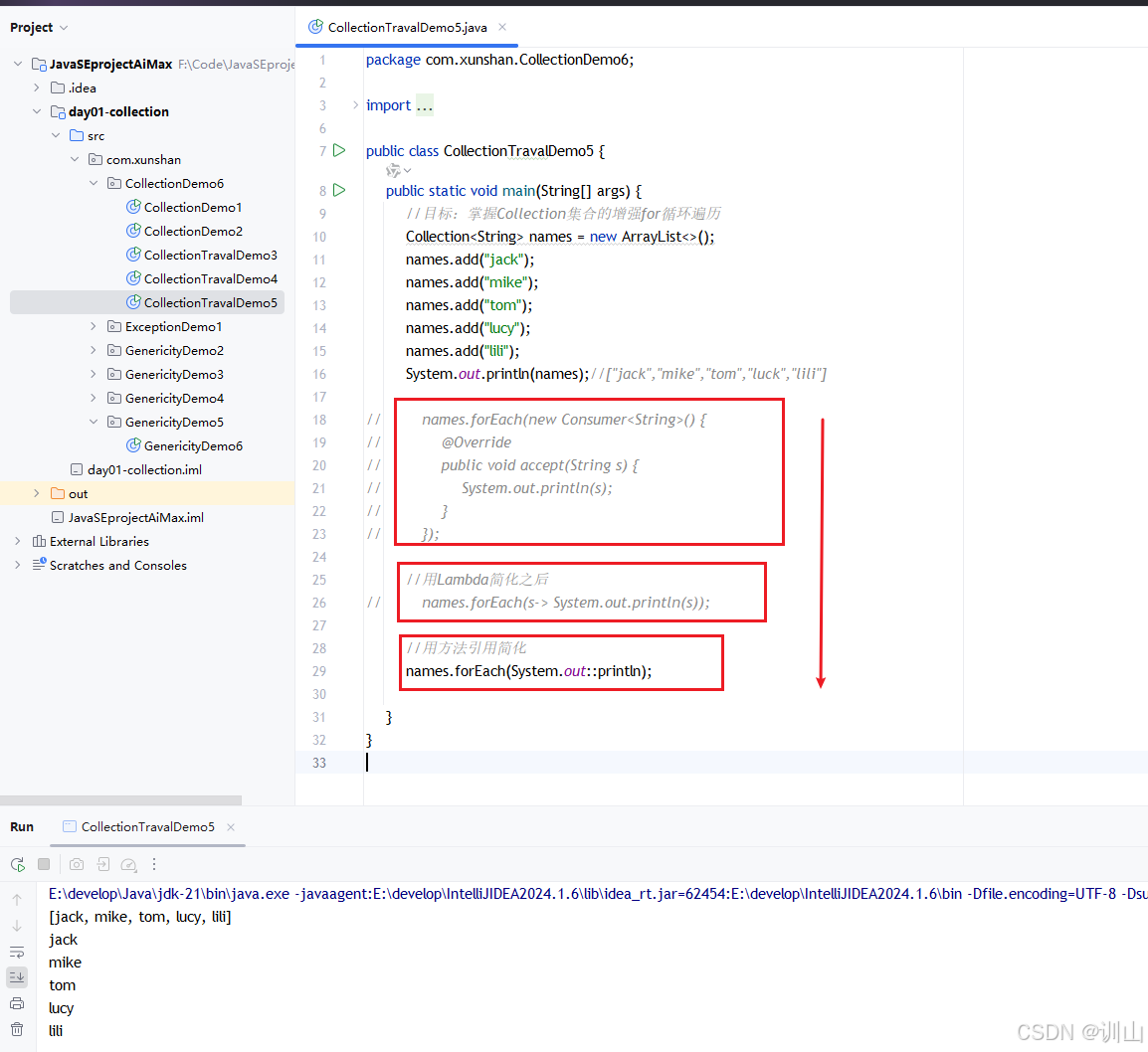Click the folded import statement to expand it
Image resolution: width=1148 pixels, height=1052 pixels.
click(424, 104)
